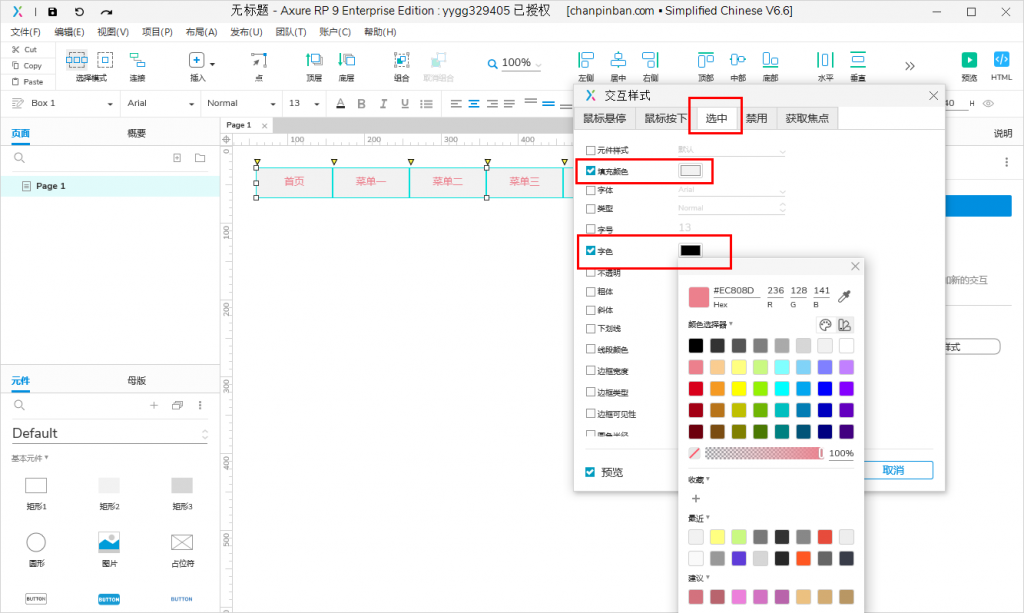This screenshot has height=613, width=1024.
Task: Click the Paste button
Action: [x=28, y=81]
